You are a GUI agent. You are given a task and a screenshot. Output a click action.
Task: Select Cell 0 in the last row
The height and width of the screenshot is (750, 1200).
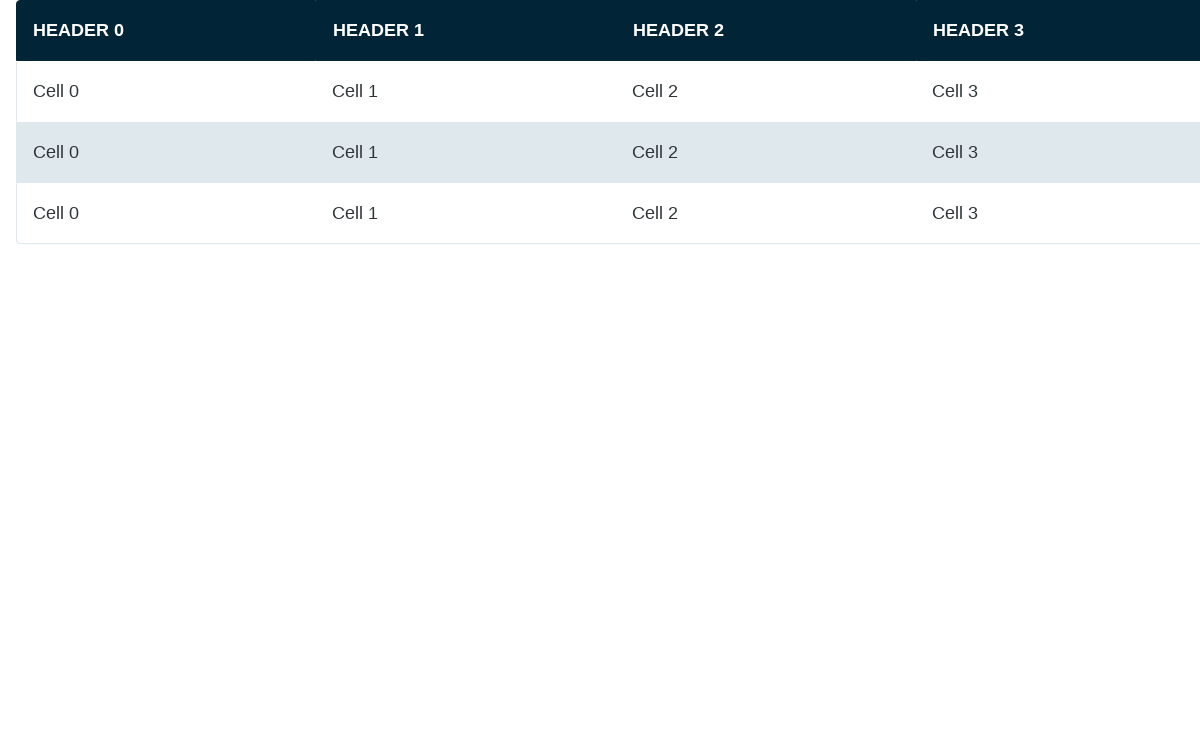(56, 213)
